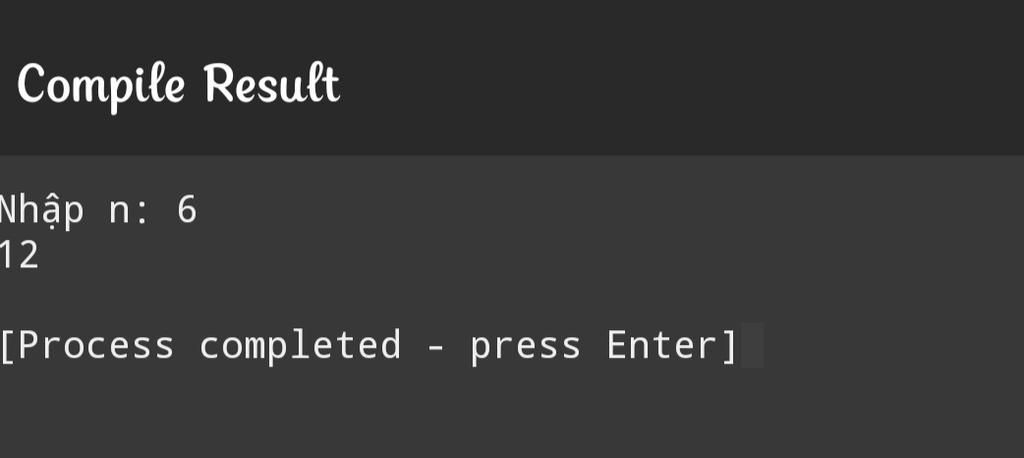Click the blank line below 12
Screen dimensions: 1024x458
coord(300,300)
